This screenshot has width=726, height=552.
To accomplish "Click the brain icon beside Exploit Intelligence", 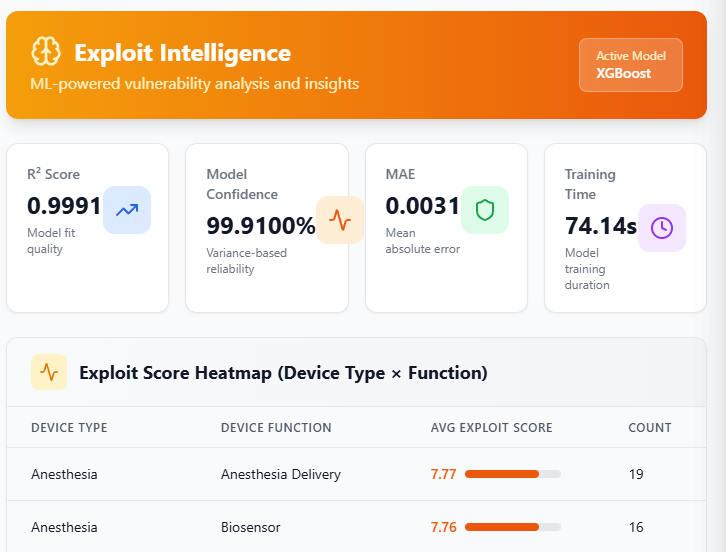I will (x=45, y=51).
